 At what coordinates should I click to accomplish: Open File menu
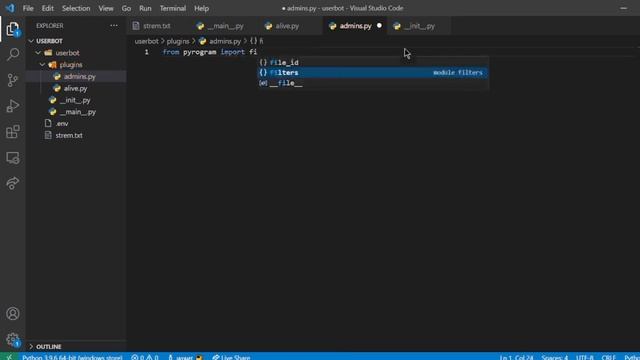28,8
